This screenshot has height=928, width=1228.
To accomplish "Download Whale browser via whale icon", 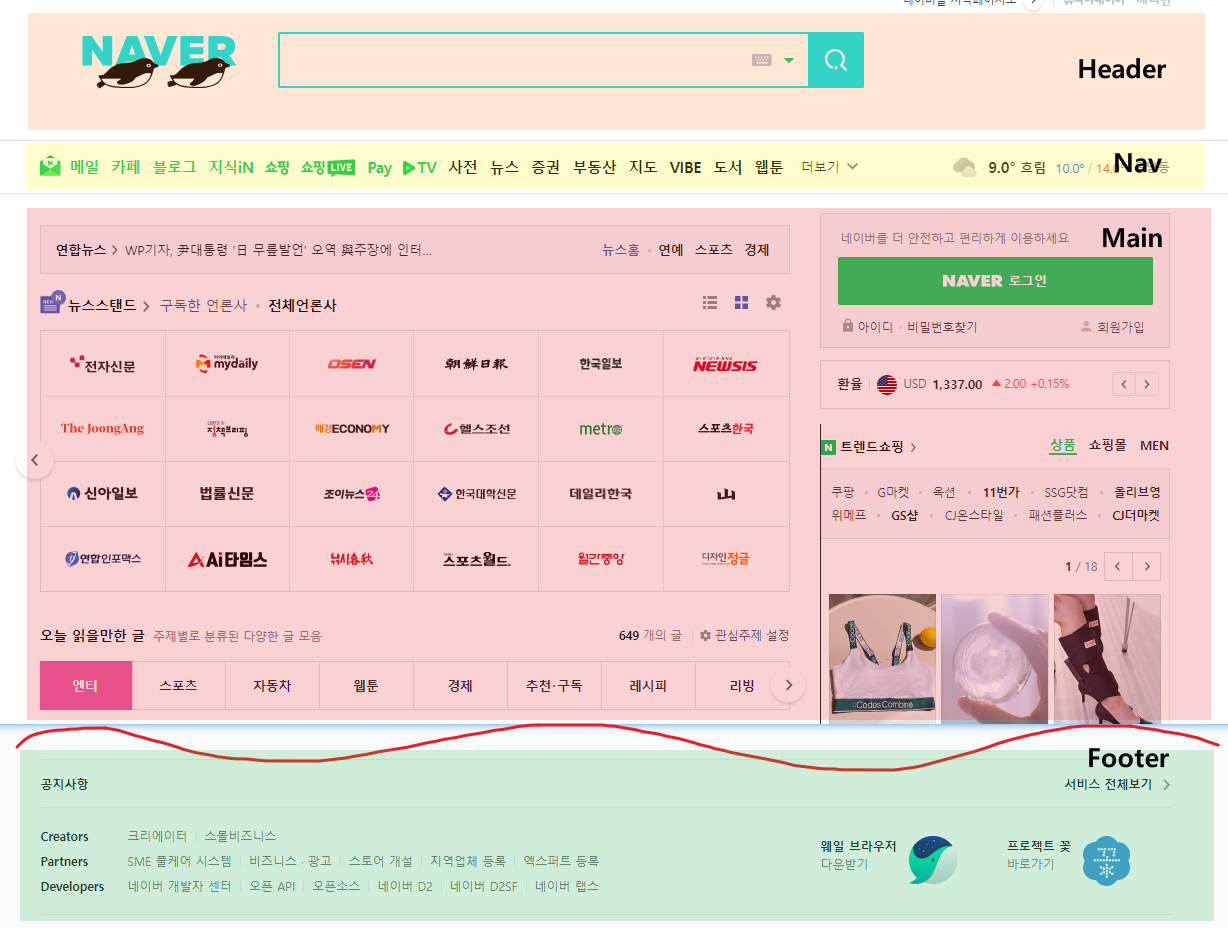I will [933, 860].
